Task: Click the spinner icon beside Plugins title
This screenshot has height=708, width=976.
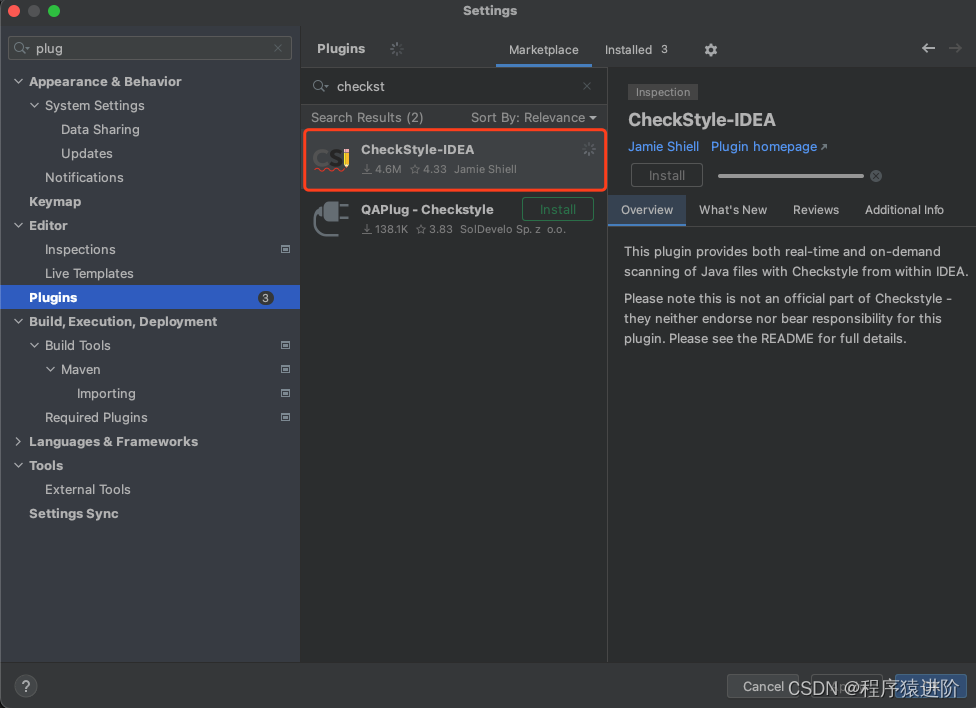Action: [x=396, y=49]
